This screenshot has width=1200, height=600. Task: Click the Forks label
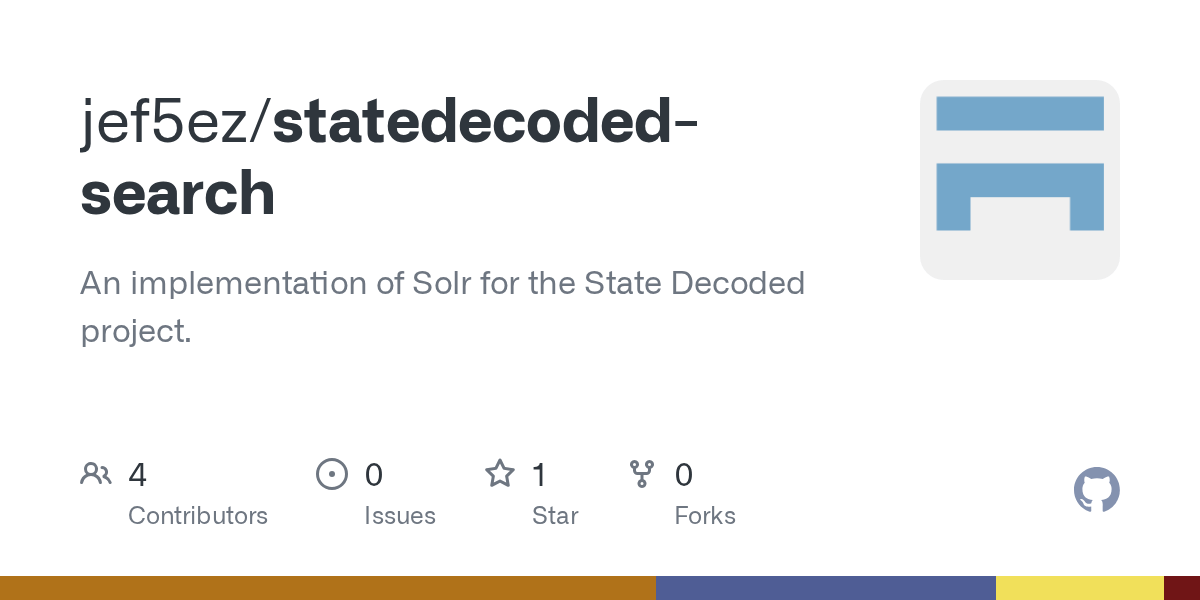[x=705, y=516]
